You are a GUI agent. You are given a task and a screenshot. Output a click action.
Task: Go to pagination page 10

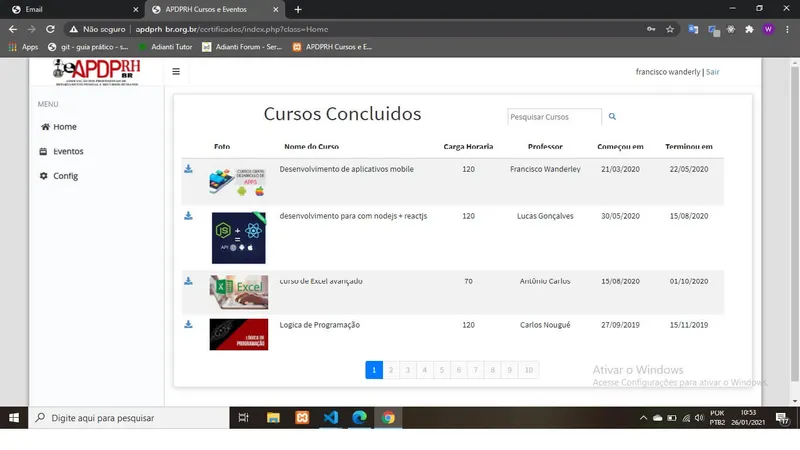[529, 370]
